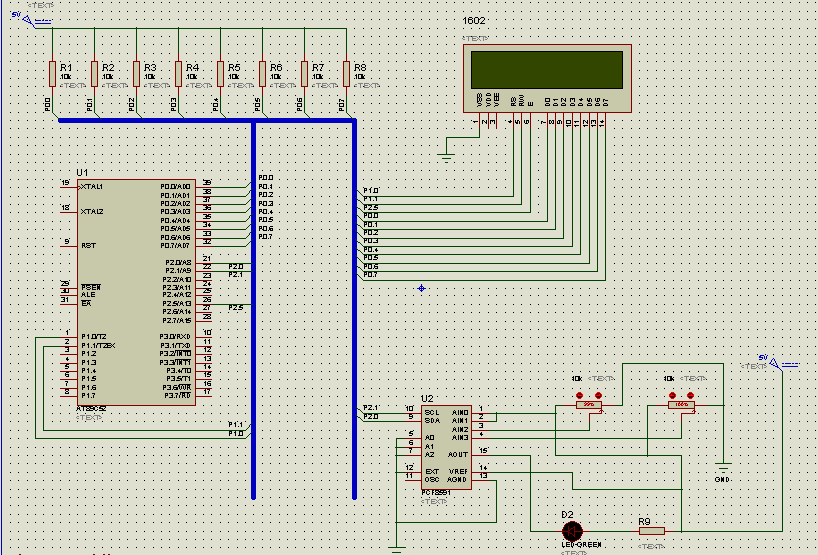Click the 'AT89C52' part name label

click(x=91, y=409)
